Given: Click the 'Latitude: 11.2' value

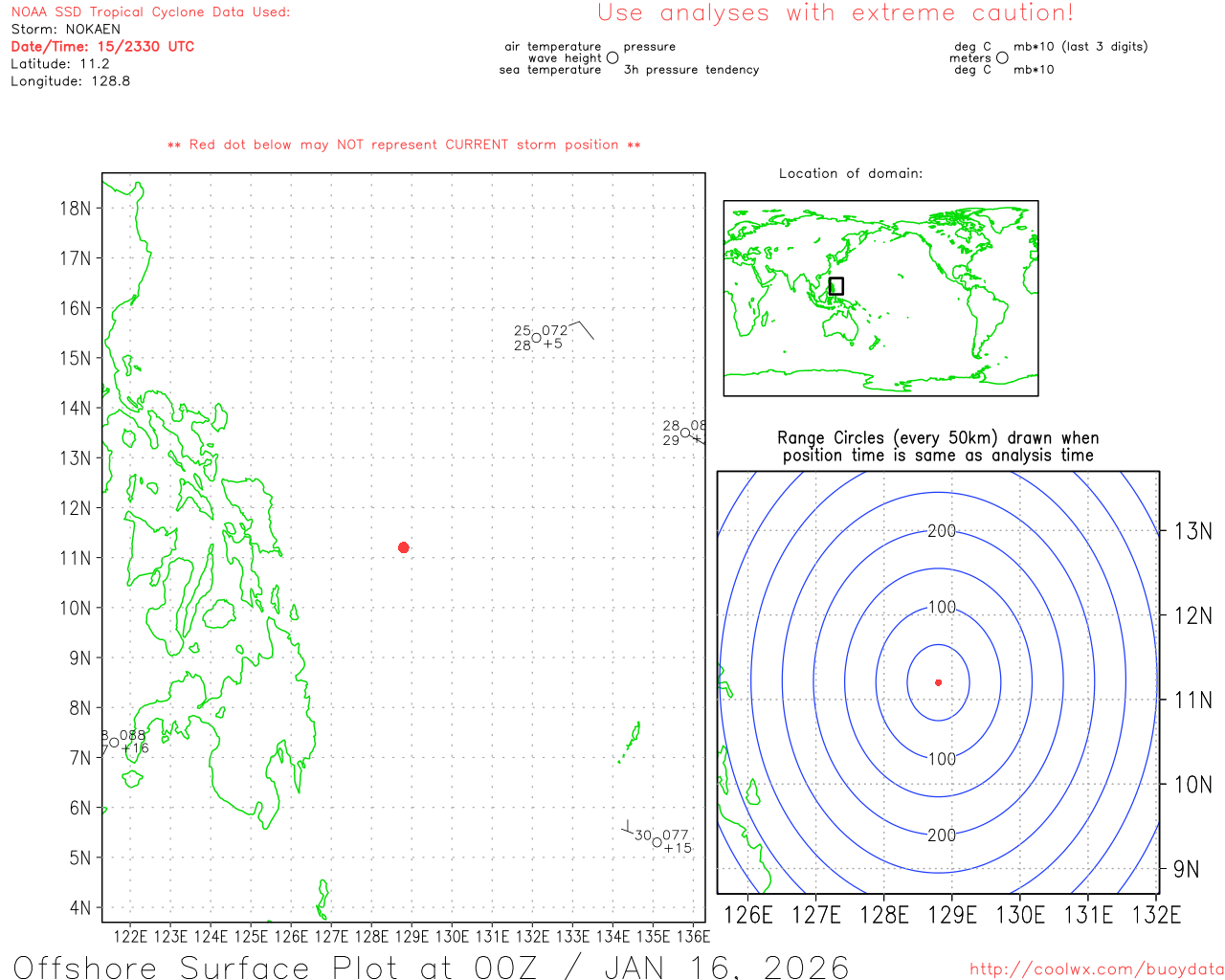Looking at the screenshot, I should [60, 64].
